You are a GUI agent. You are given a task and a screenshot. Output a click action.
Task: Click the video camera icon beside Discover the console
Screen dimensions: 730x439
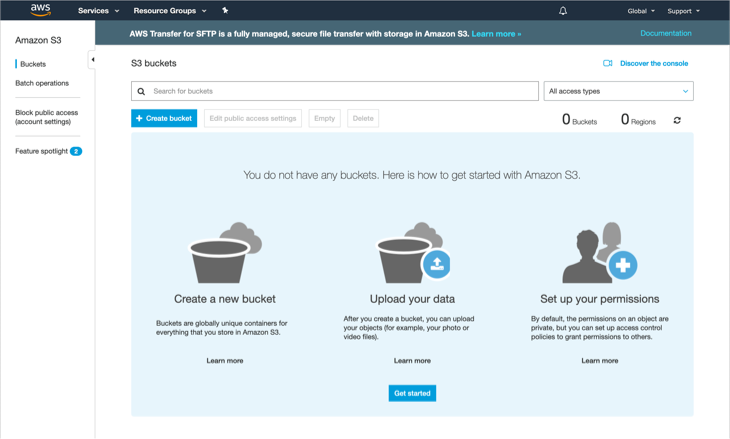point(608,63)
